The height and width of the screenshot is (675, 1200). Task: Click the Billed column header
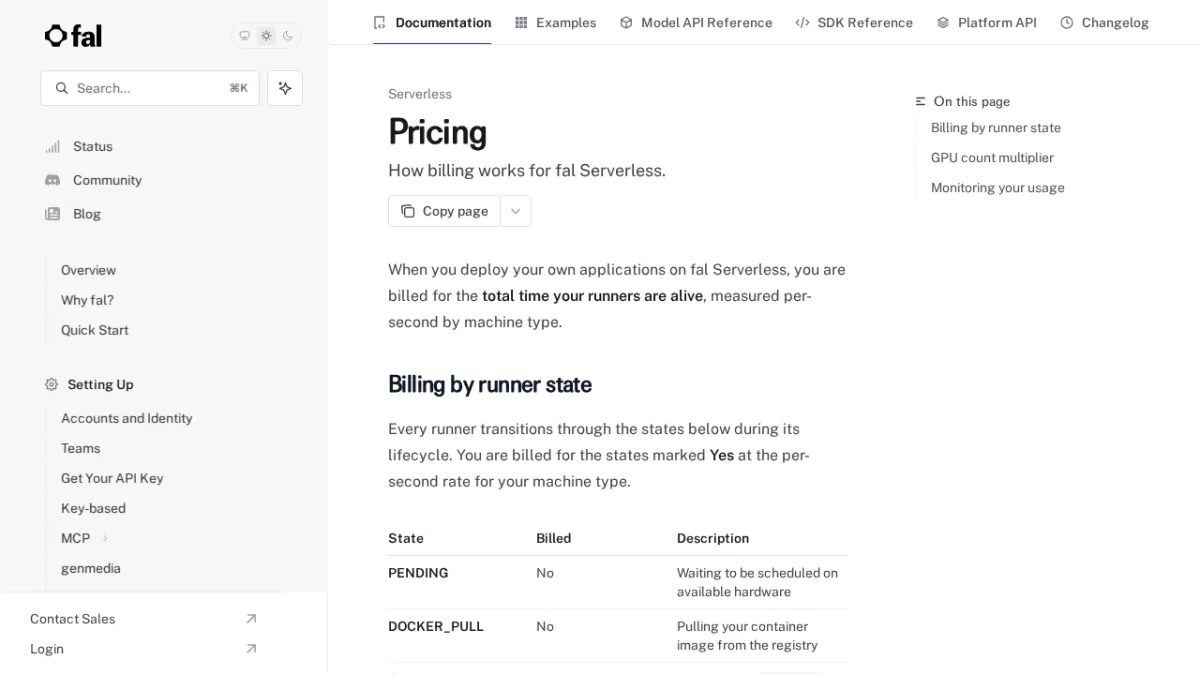click(x=554, y=538)
